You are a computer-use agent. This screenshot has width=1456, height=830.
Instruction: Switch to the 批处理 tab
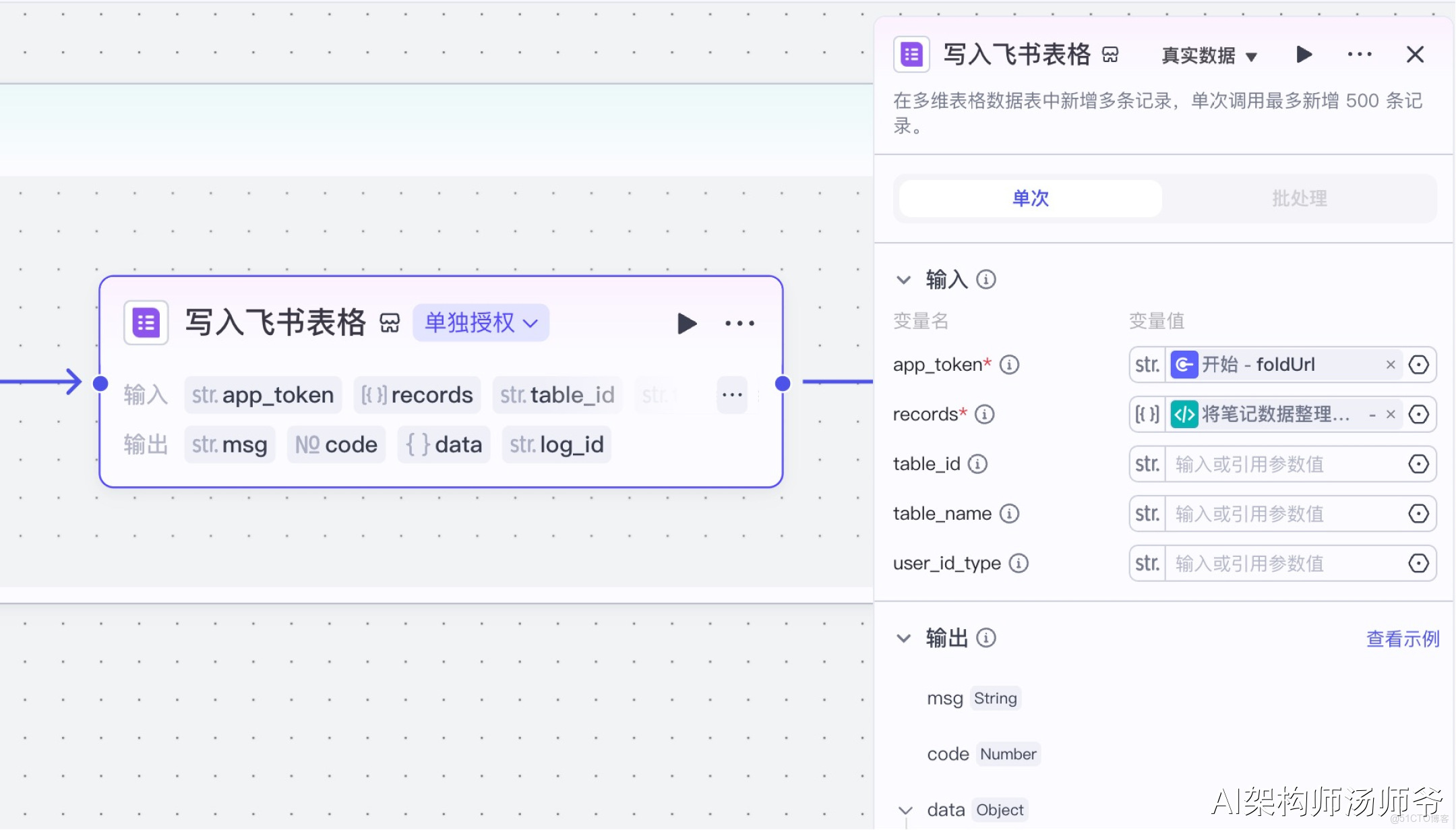[1299, 198]
